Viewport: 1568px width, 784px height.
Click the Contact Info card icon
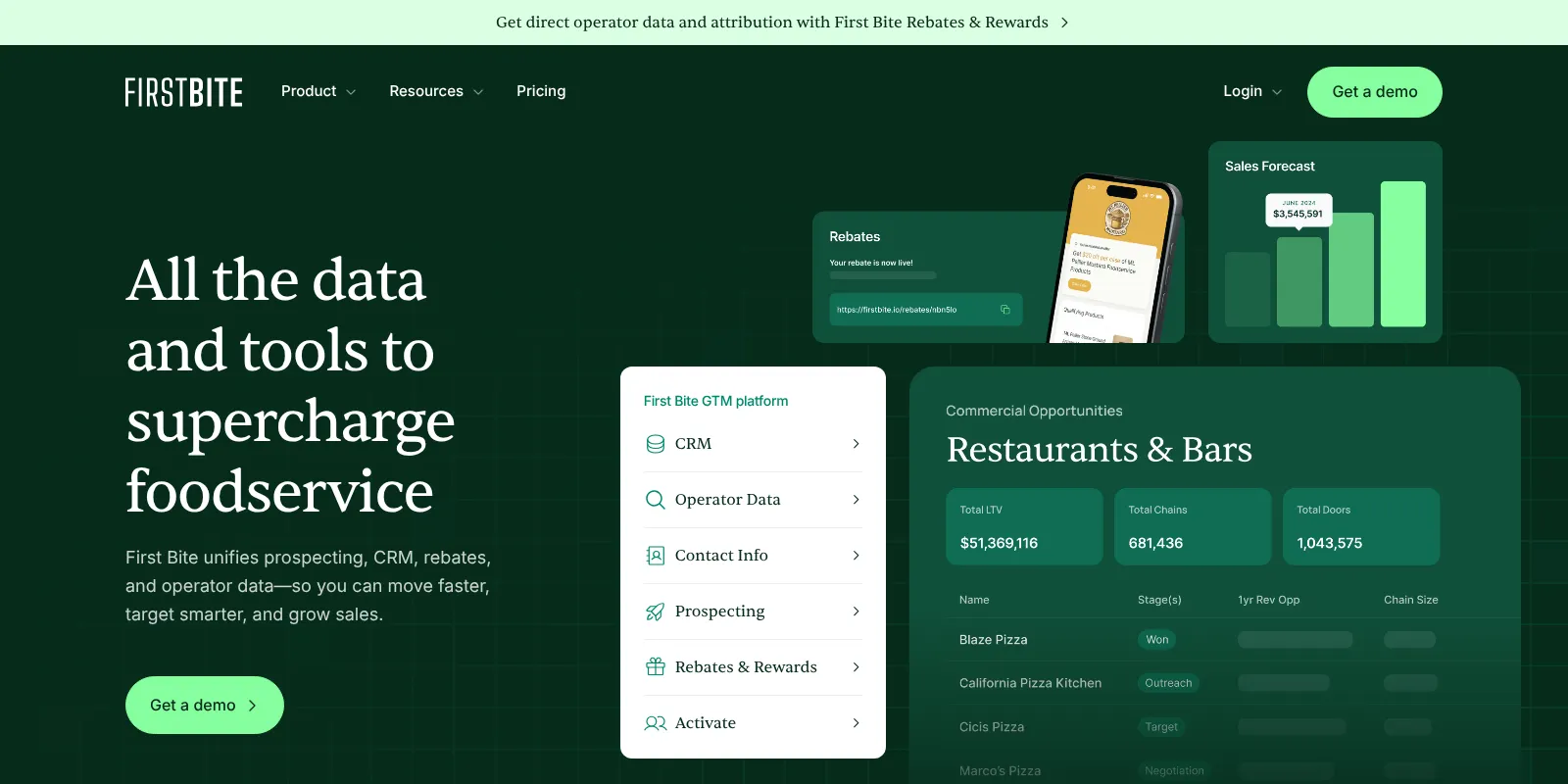(656, 556)
